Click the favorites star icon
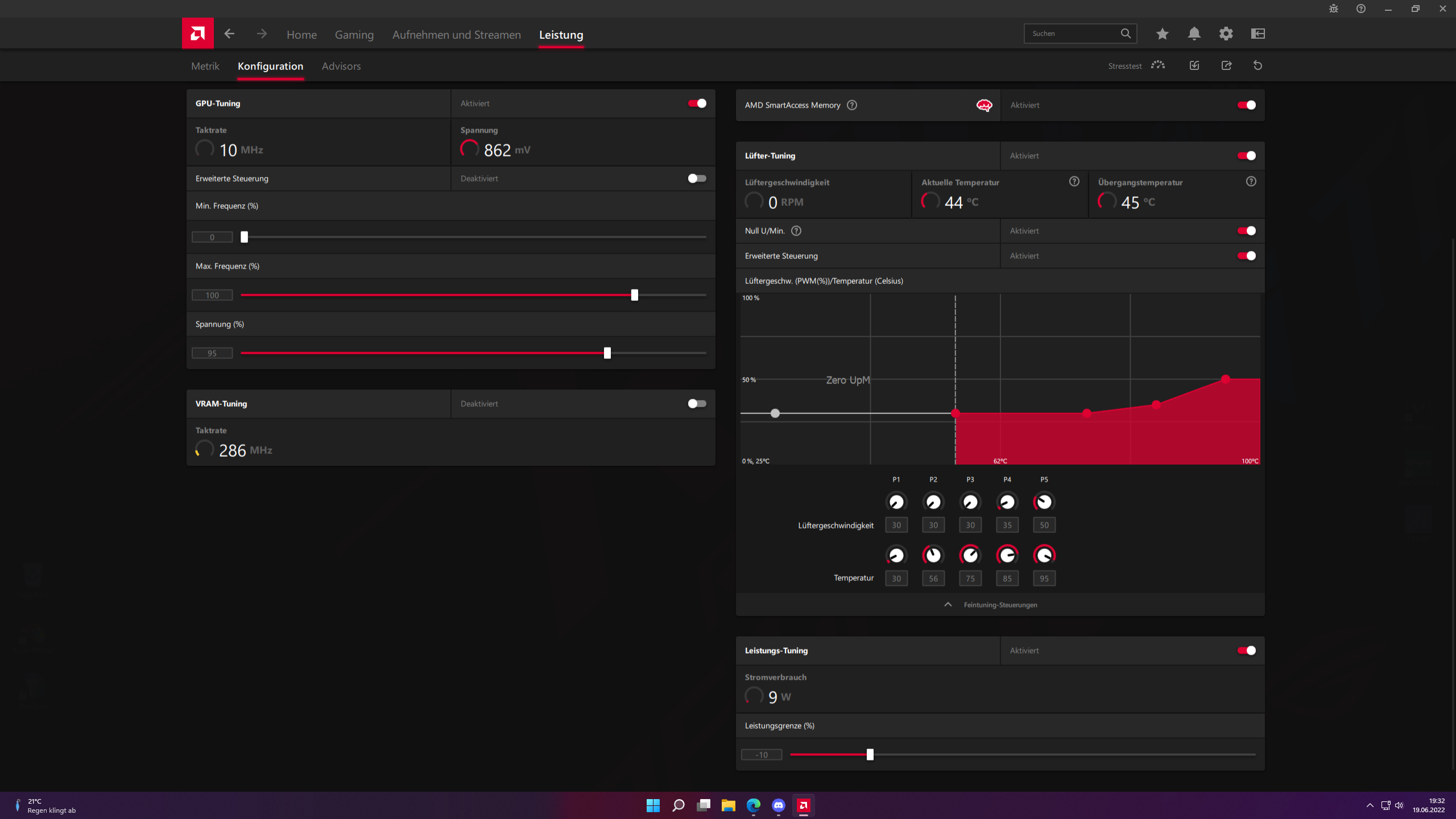1456x819 pixels. (x=1162, y=34)
